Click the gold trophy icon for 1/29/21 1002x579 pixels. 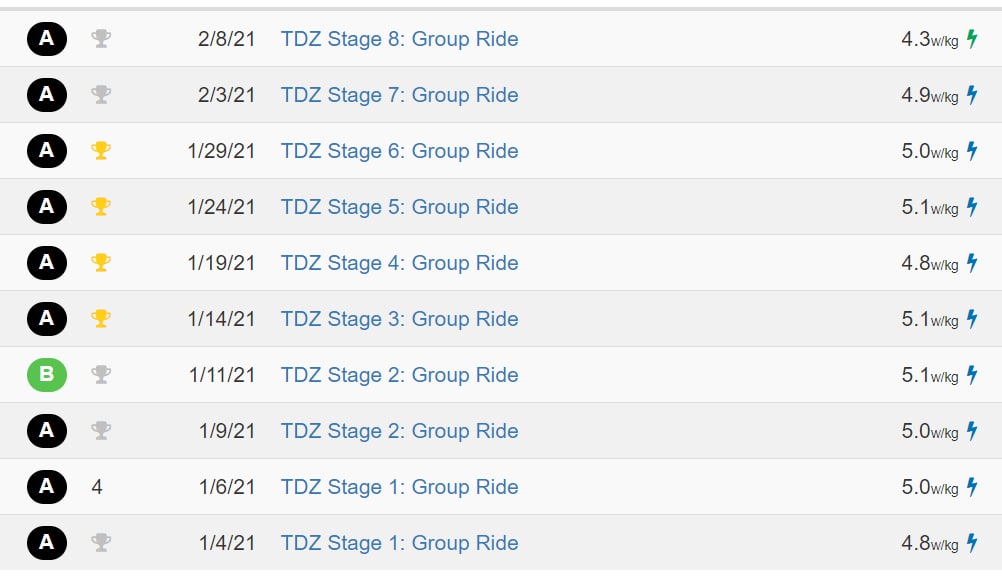click(x=101, y=151)
